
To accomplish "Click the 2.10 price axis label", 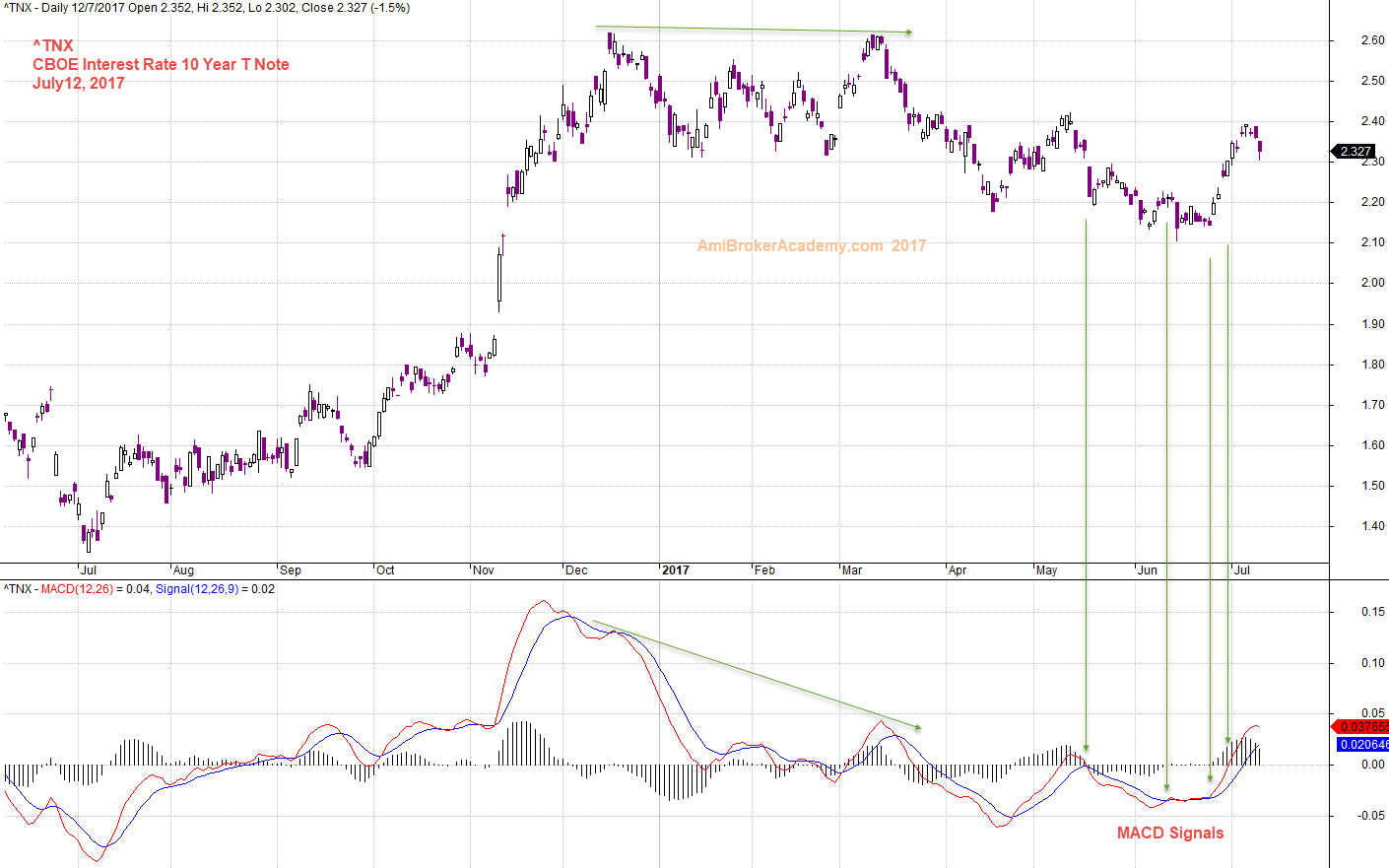I will click(1372, 242).
